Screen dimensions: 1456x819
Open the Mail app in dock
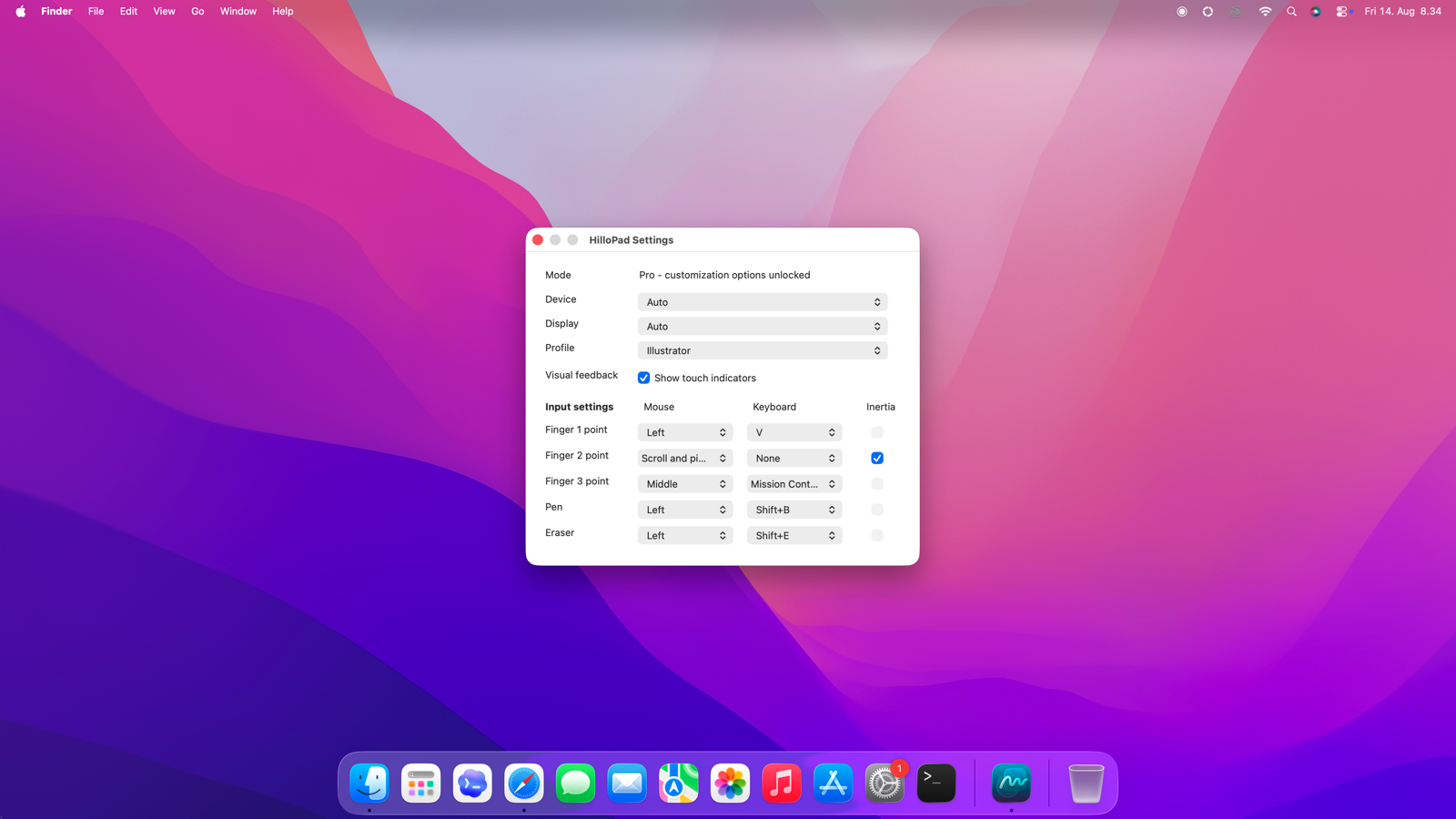[x=627, y=784]
